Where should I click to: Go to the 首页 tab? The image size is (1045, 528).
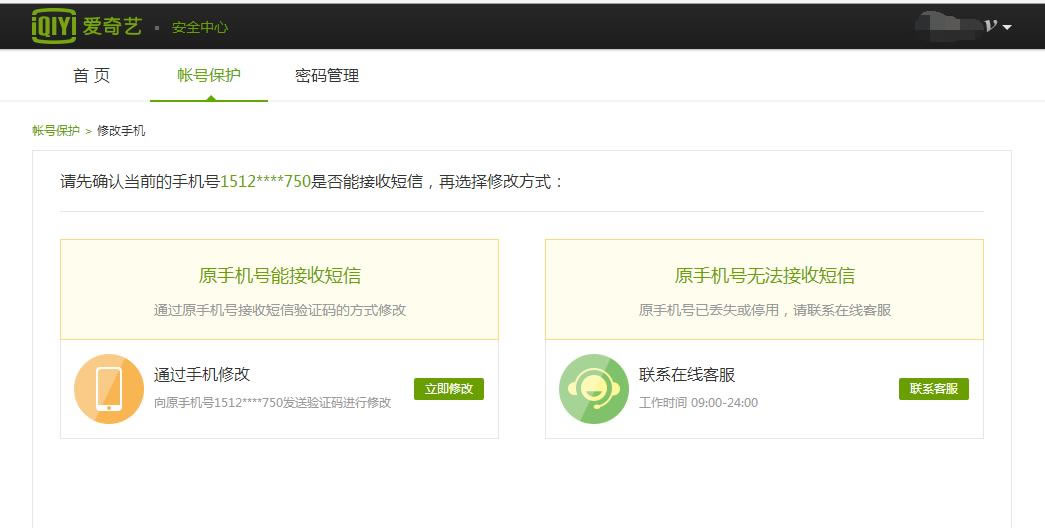coord(91,76)
